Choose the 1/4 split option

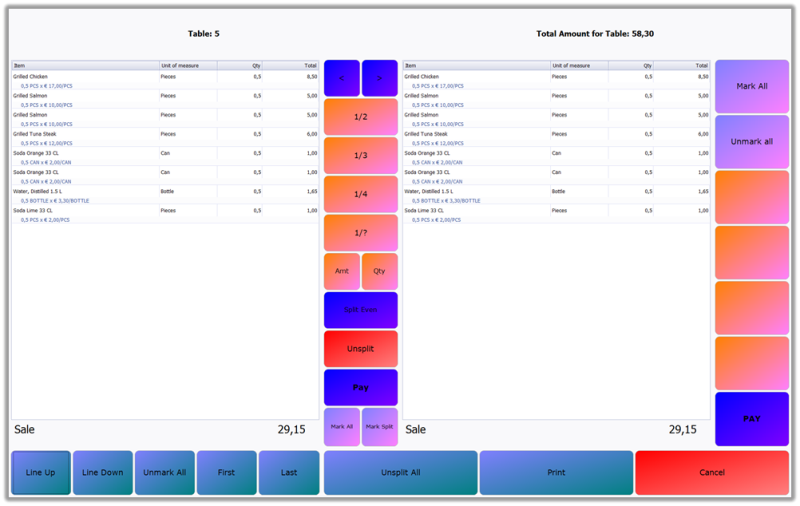360,194
